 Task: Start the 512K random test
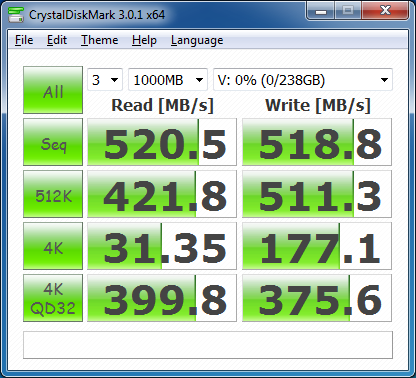coord(53,194)
